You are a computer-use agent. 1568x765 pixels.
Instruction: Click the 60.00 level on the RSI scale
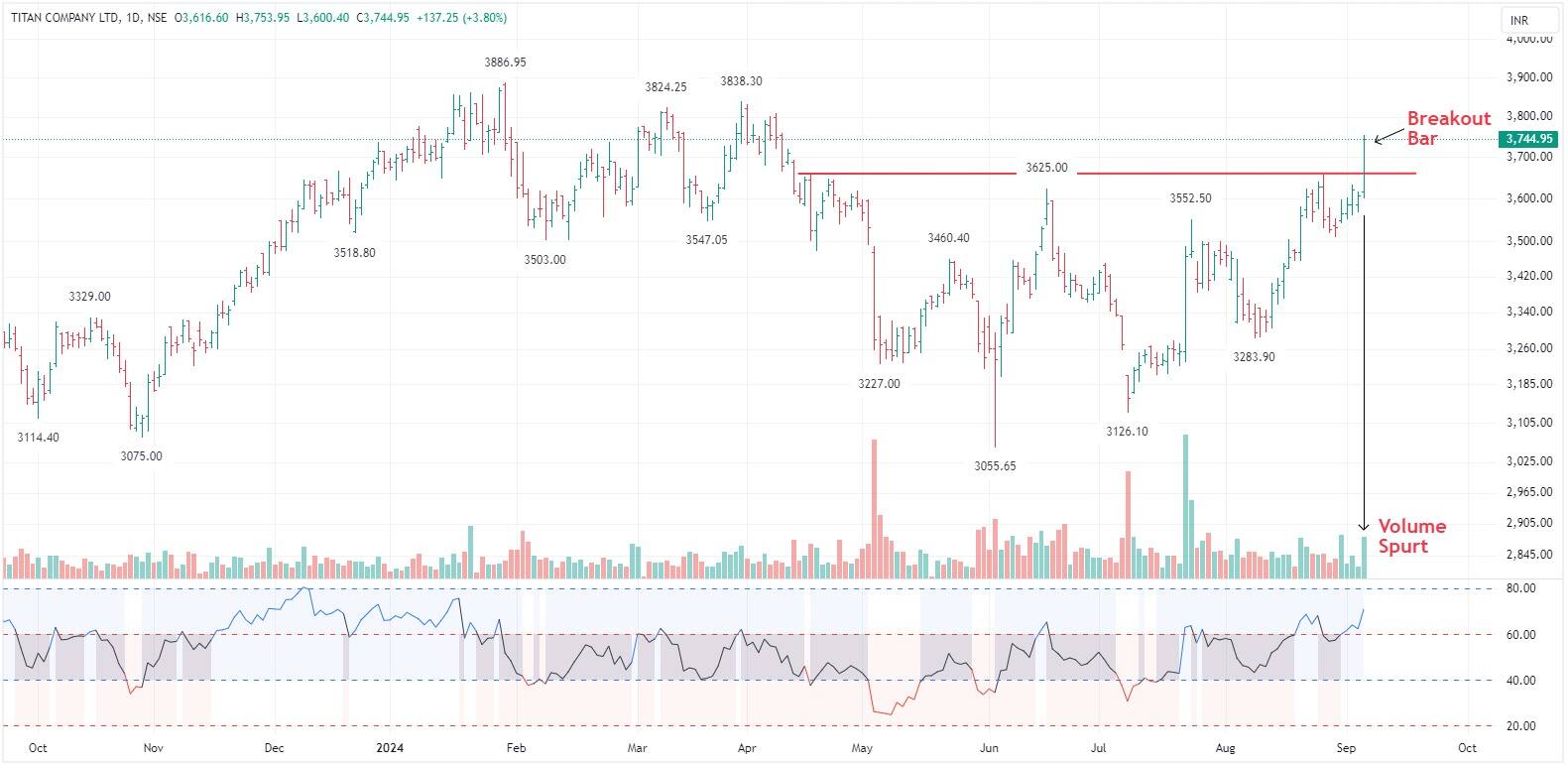(1521, 635)
